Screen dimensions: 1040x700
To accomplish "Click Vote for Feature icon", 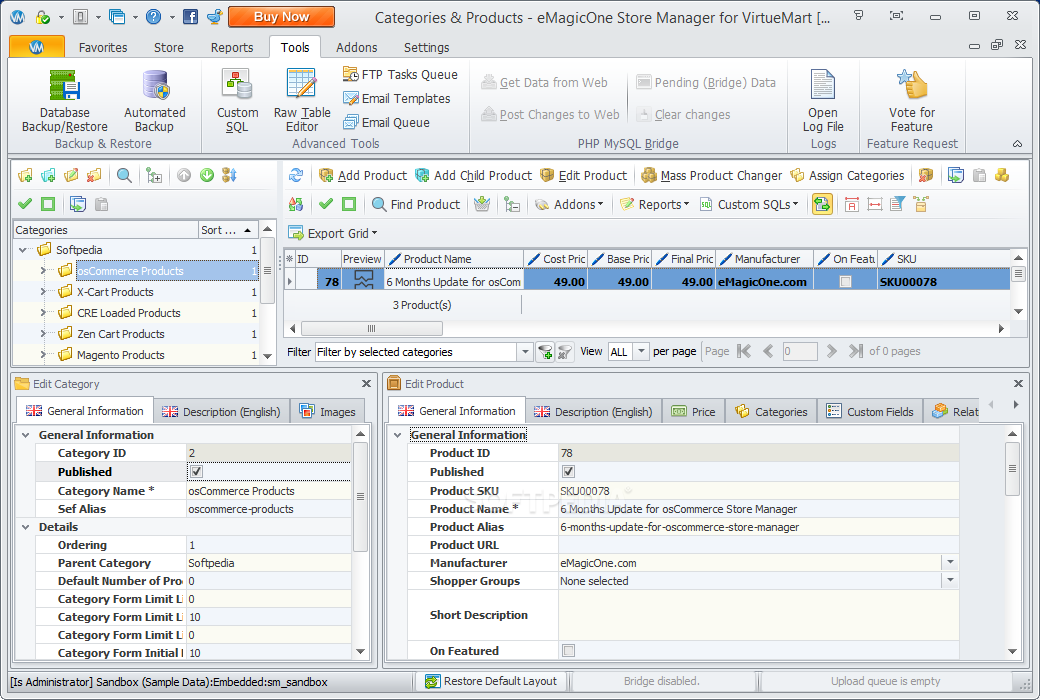I will coord(911,86).
